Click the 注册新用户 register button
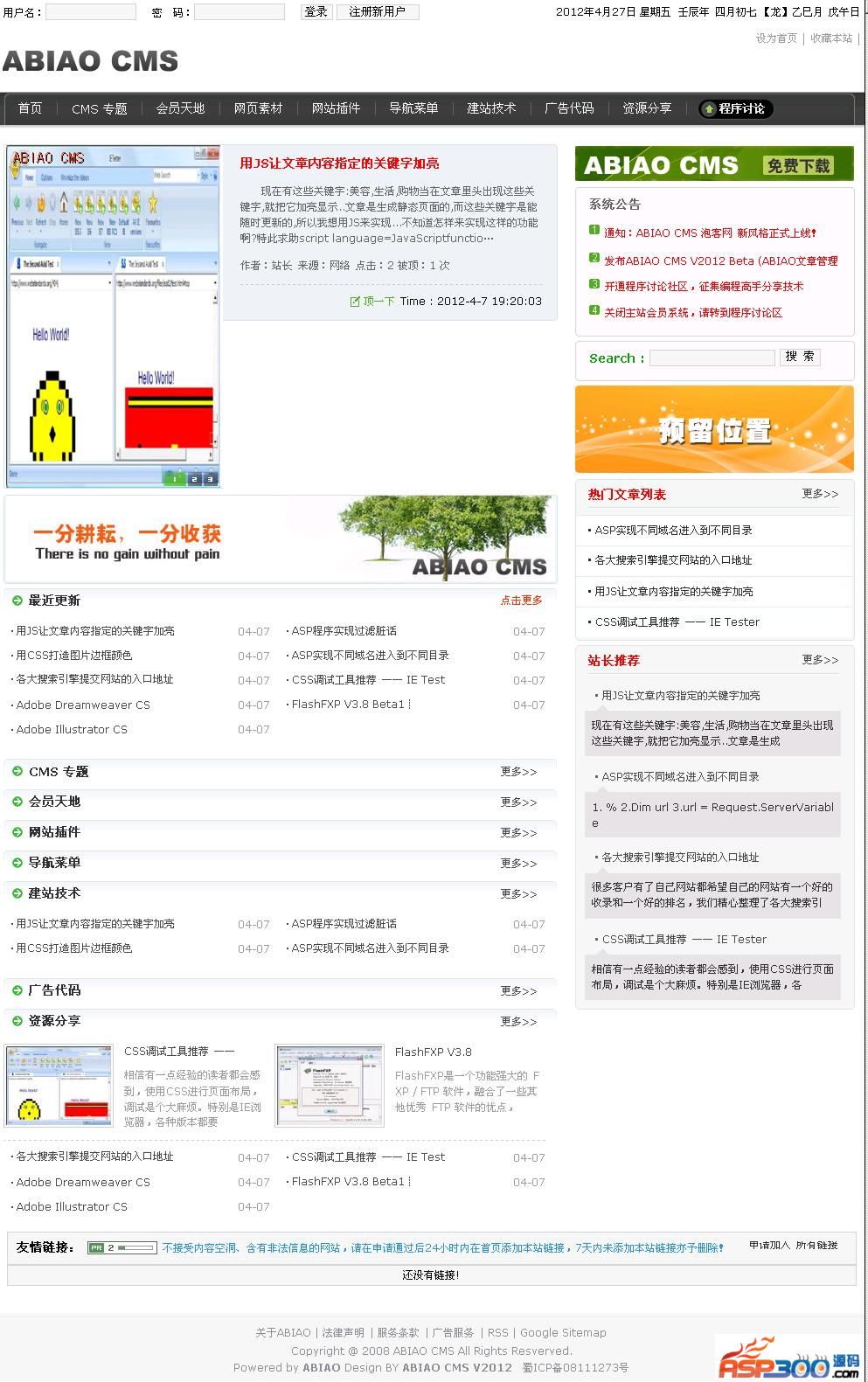Screen dimensions: 868x1382 pos(378,12)
